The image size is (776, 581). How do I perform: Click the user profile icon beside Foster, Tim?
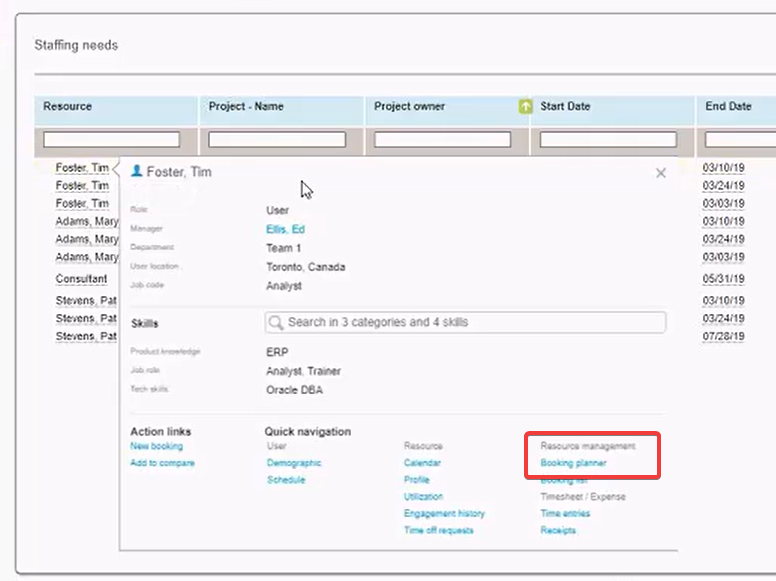pyautogui.click(x=137, y=172)
